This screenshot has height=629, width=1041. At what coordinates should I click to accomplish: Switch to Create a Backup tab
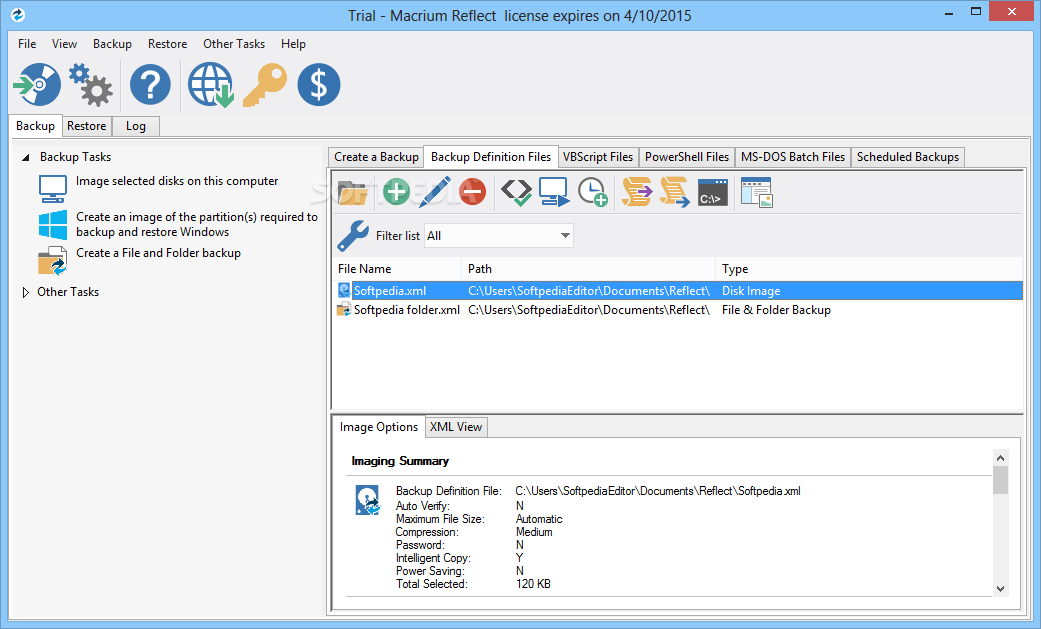tap(376, 157)
